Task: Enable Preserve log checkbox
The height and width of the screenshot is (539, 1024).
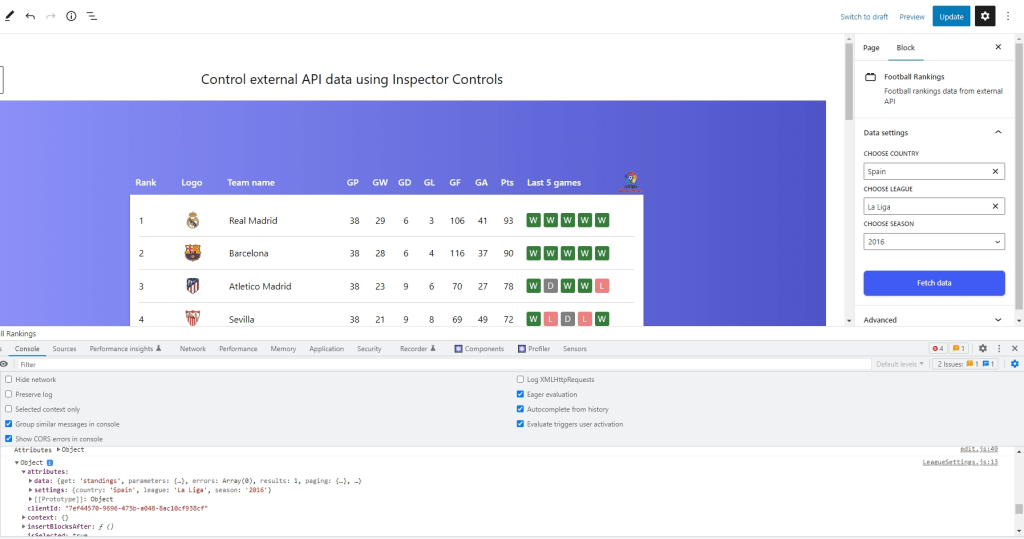Action: pos(8,395)
